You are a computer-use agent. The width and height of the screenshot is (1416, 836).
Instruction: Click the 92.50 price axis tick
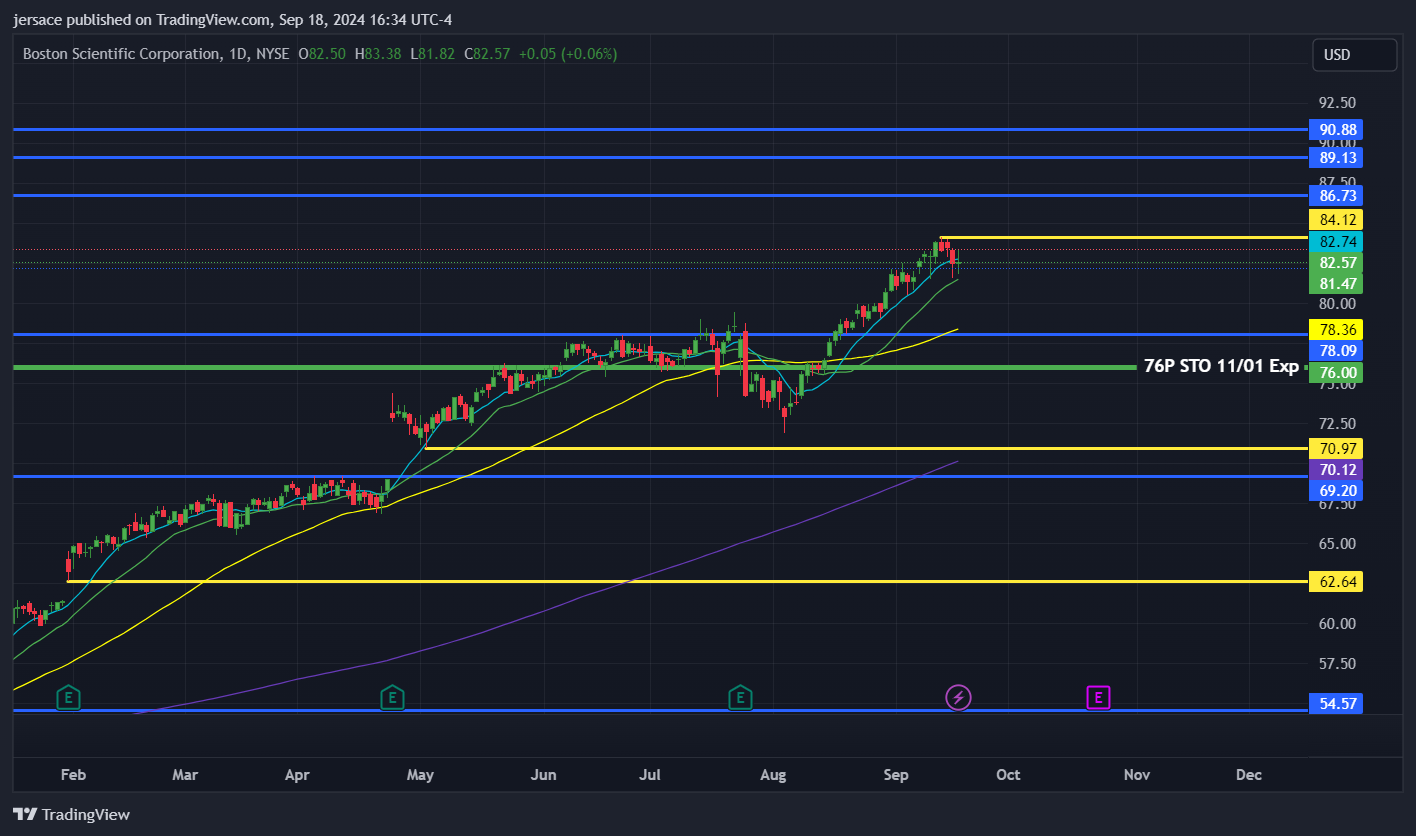point(1337,103)
